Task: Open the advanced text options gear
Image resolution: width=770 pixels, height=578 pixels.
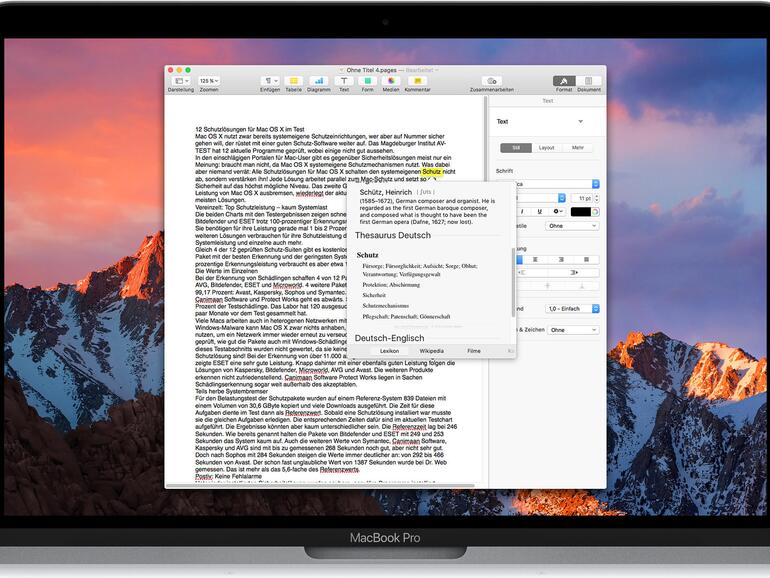Action: [x=557, y=212]
